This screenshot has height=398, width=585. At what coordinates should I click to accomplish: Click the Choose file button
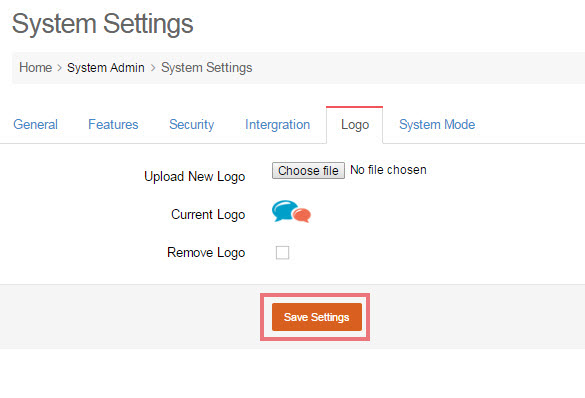tap(308, 170)
